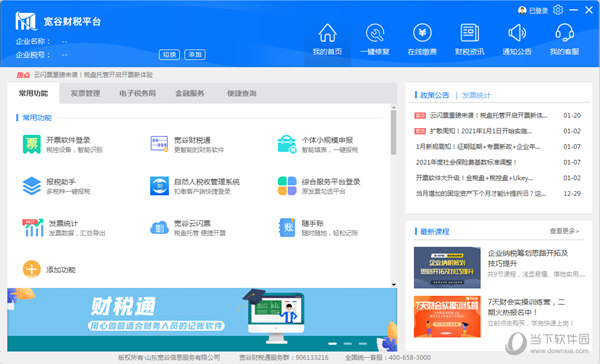
Task: Open 个体小规模申报 briefcase icon
Action: pos(287,144)
